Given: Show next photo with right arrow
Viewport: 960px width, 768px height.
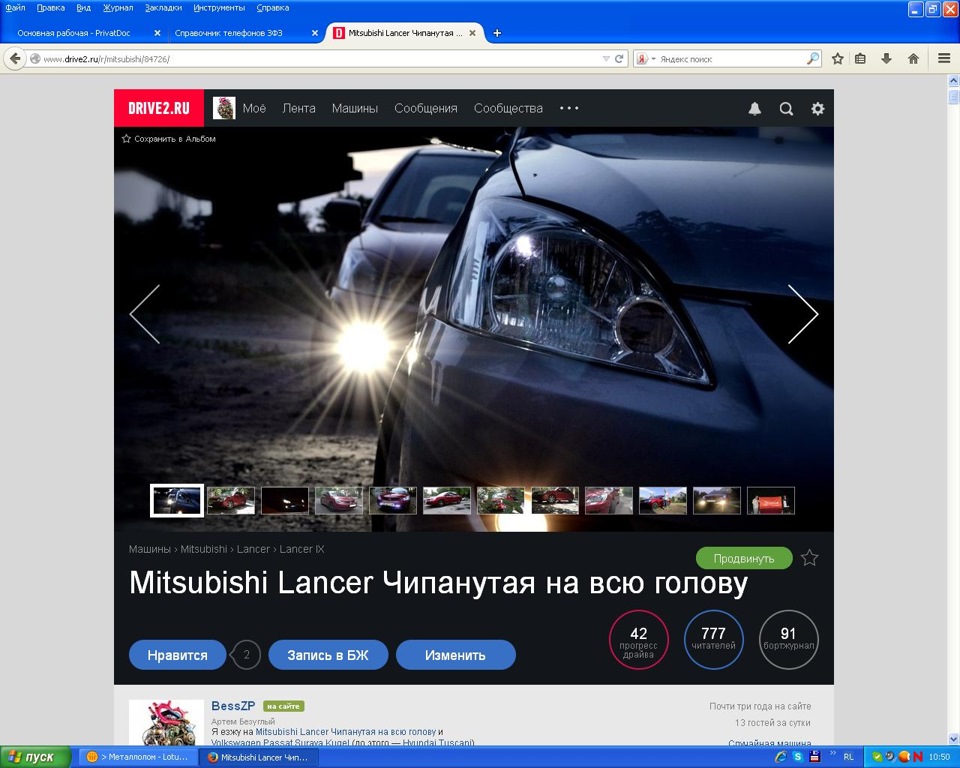Looking at the screenshot, I should coord(803,314).
